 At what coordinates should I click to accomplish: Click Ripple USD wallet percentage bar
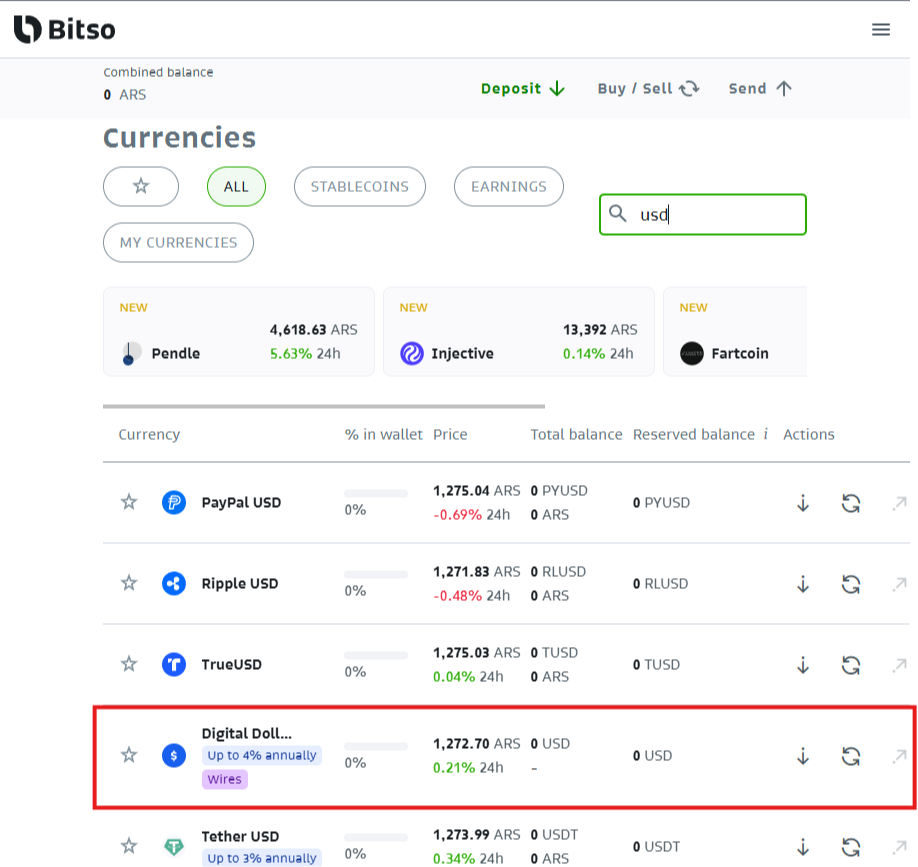coord(376,574)
